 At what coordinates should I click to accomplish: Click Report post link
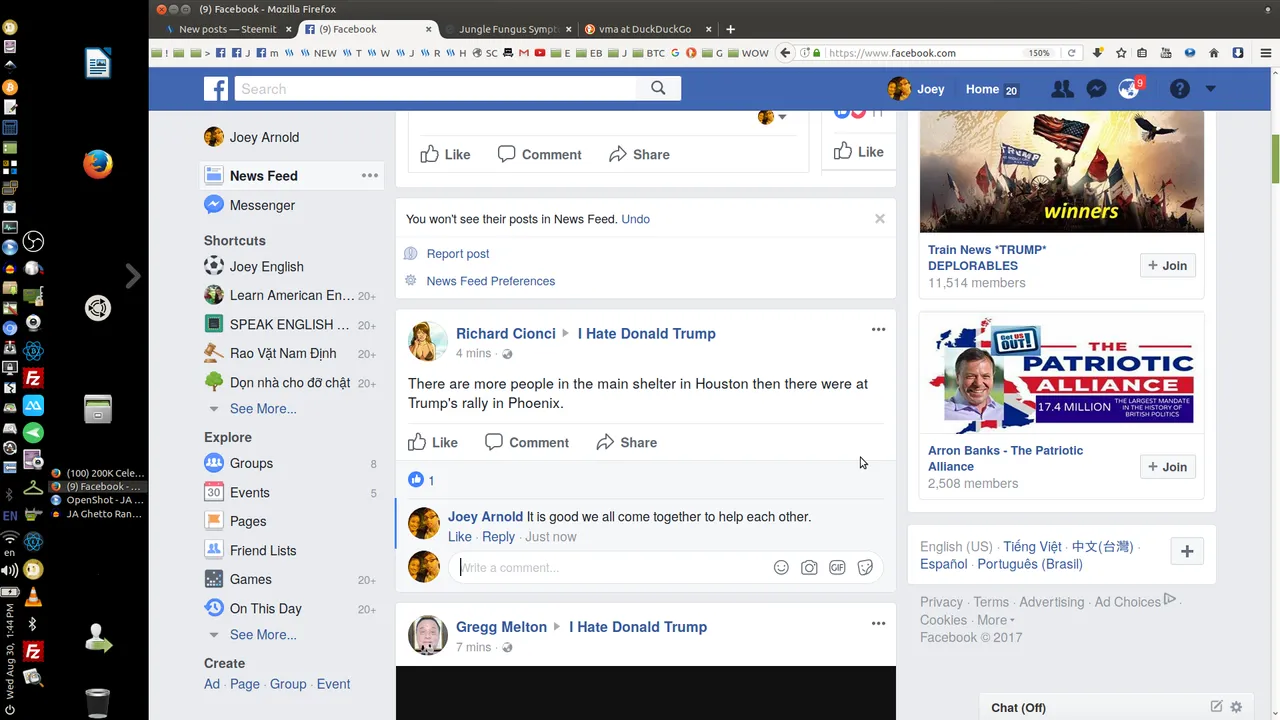(x=458, y=254)
